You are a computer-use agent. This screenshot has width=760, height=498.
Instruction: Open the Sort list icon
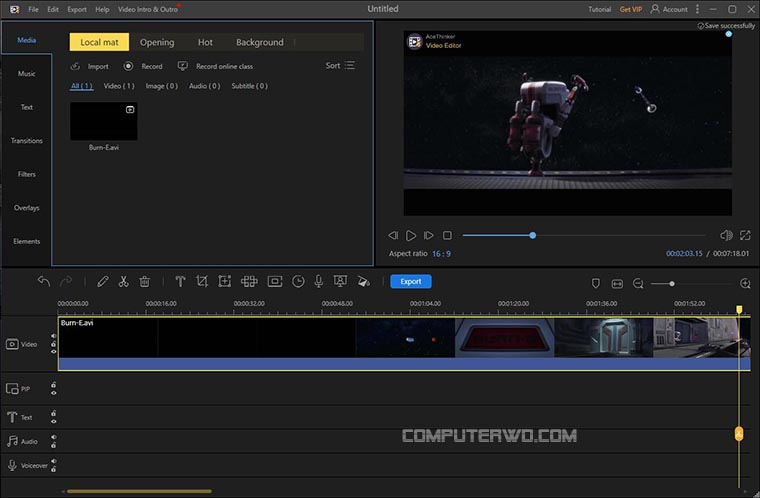349,65
